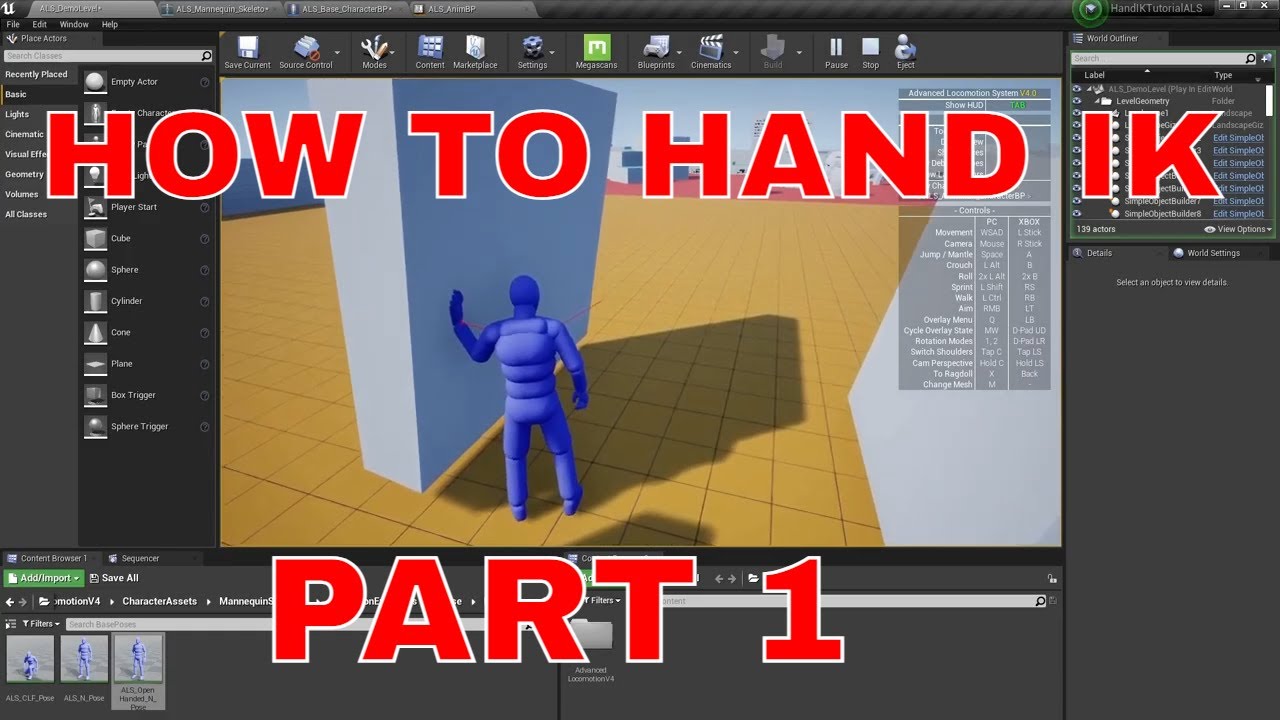
Task: Click the add folder icon in World Outliner
Action: point(1265,58)
